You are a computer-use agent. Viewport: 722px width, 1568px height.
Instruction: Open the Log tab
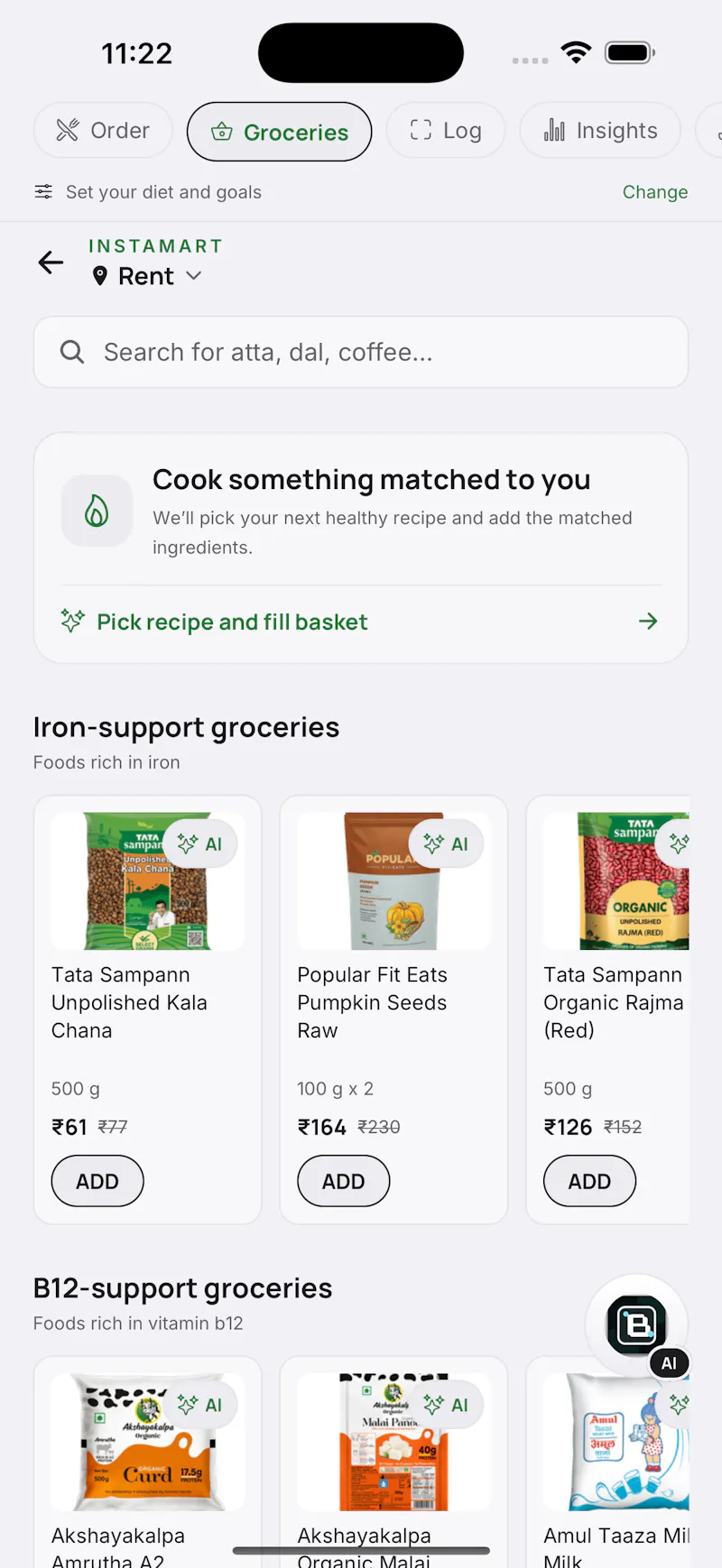(446, 131)
